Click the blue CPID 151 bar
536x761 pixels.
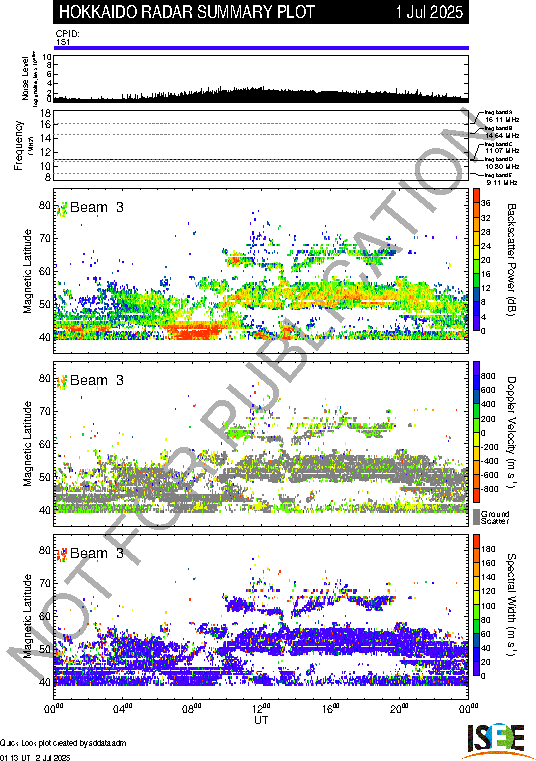(x=261, y=48)
